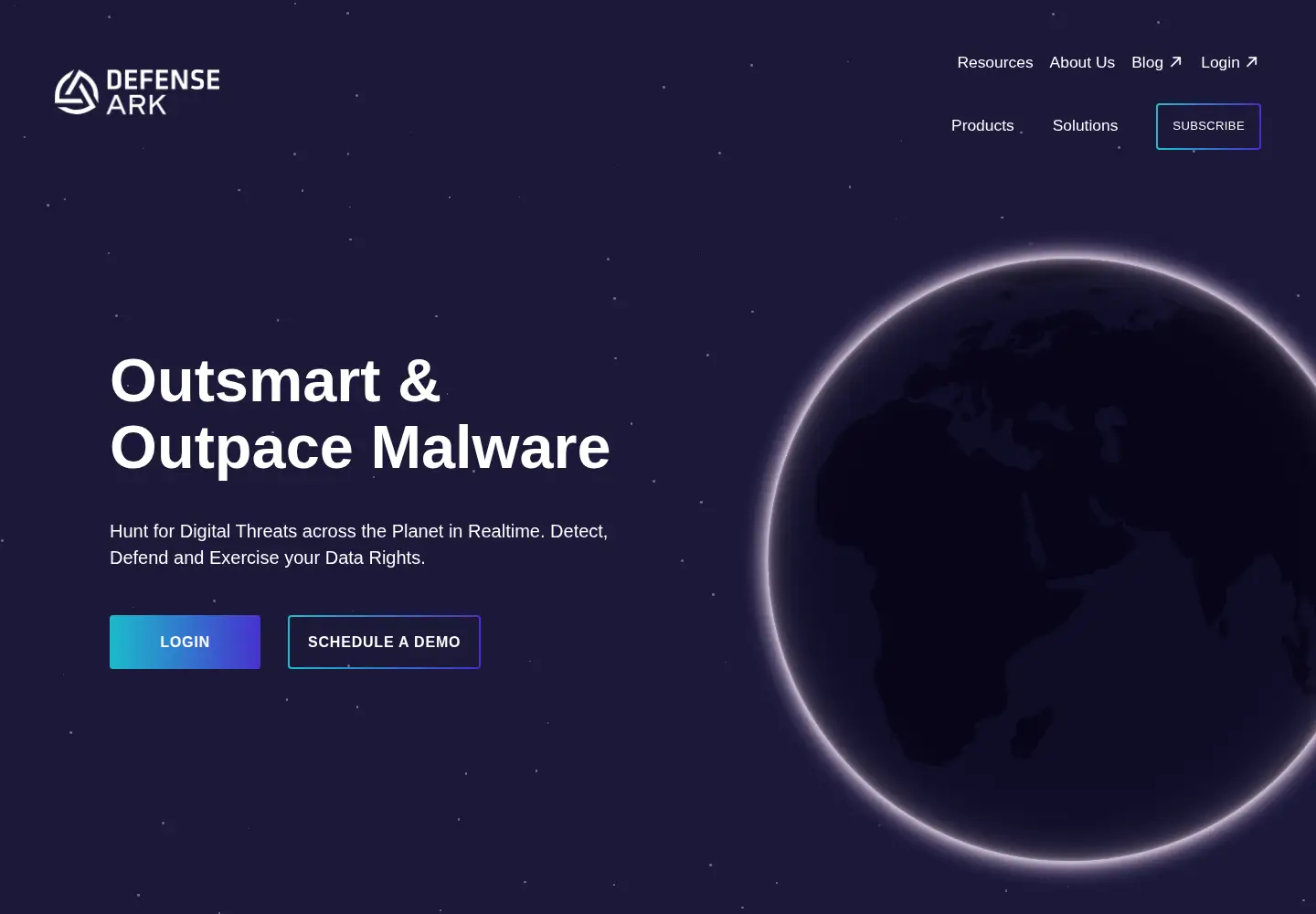Open the Resources menu
Viewport: 1316px width, 914px height.
995,62
